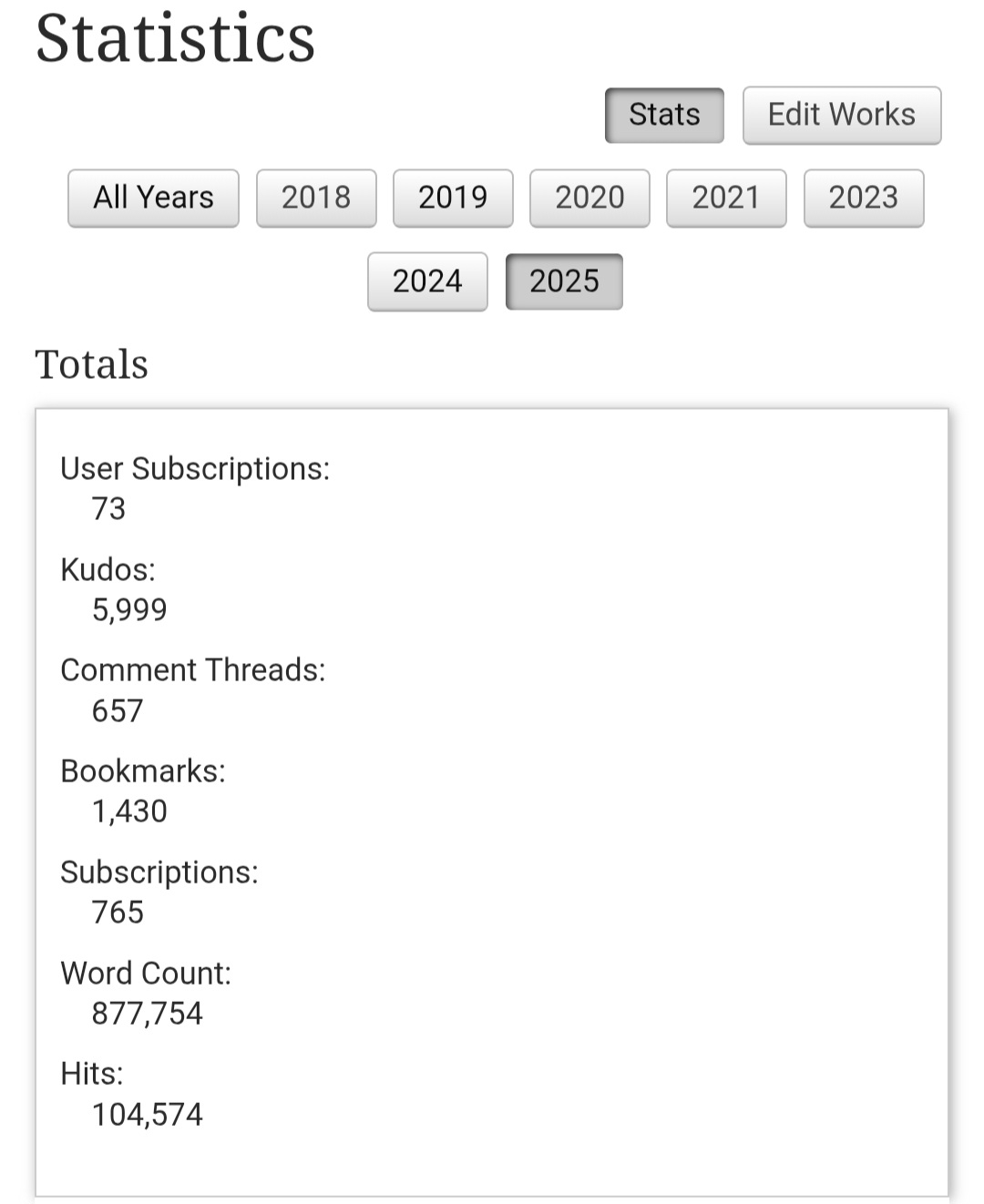Click the User Subscriptions label
The width and height of the screenshot is (984, 1204).
tap(195, 468)
